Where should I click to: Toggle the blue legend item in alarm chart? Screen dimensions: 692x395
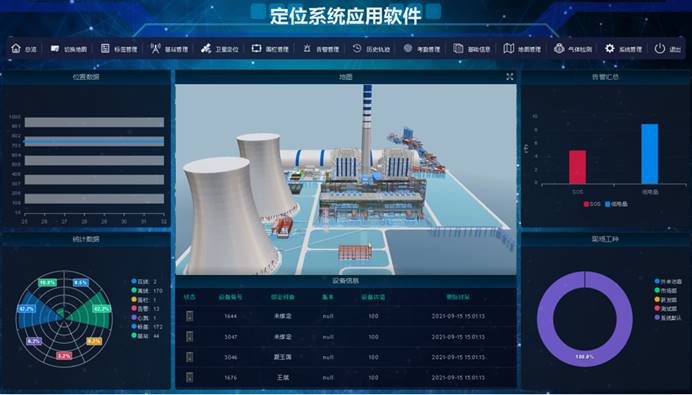(x=617, y=204)
